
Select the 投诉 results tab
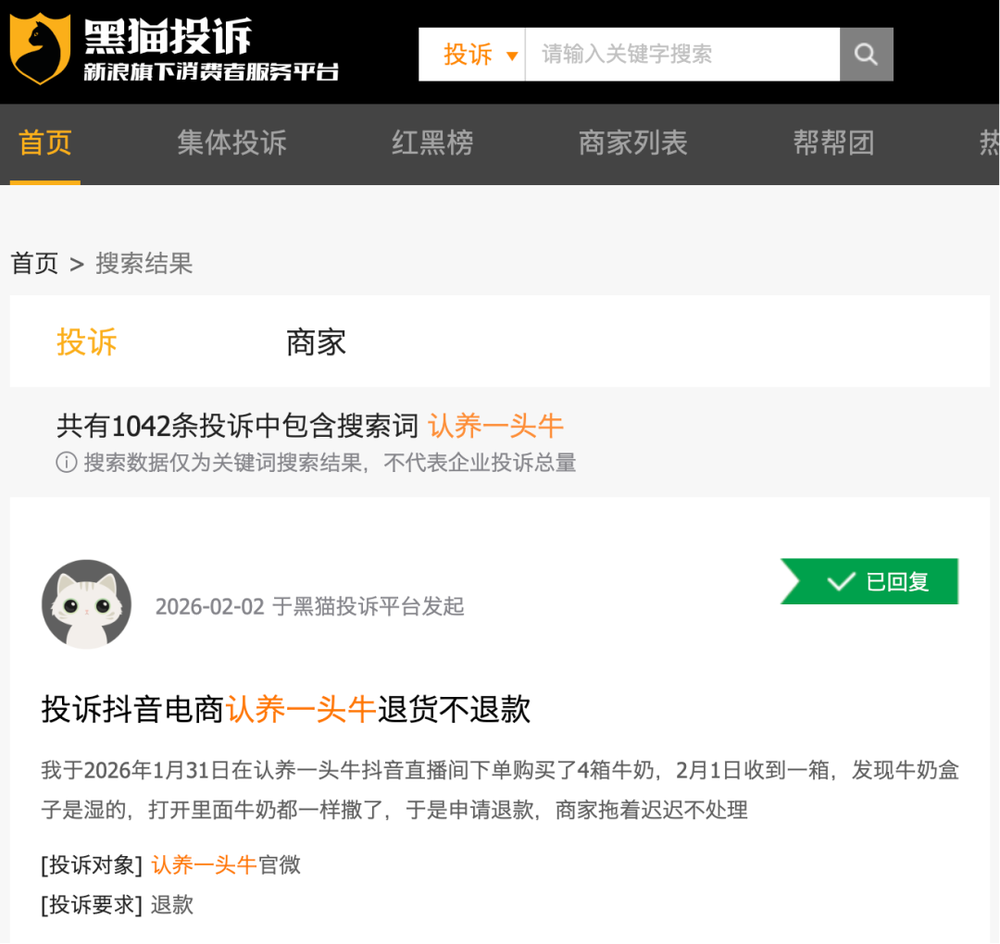[x=87, y=343]
